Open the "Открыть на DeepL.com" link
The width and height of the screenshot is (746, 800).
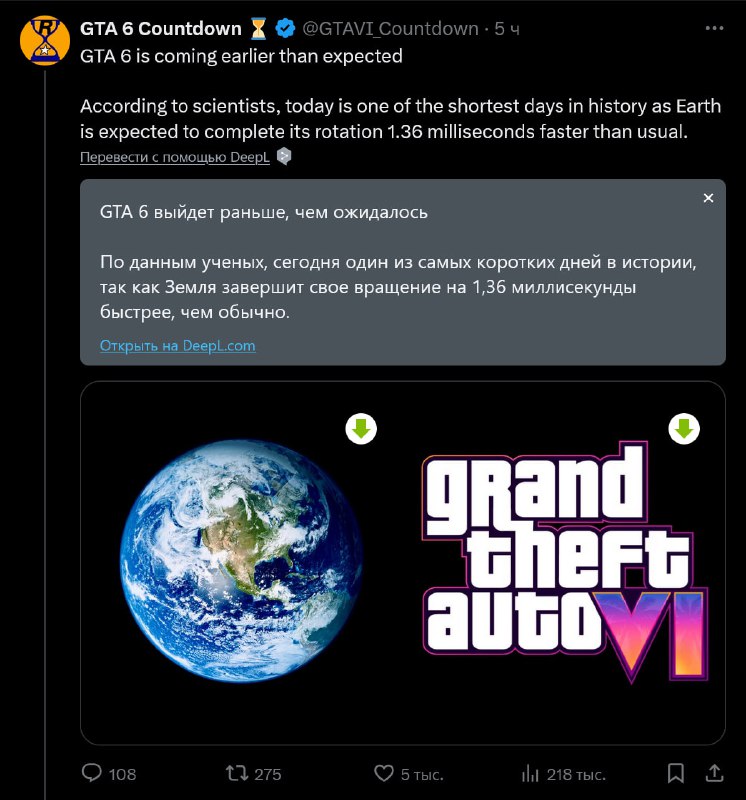pos(178,345)
